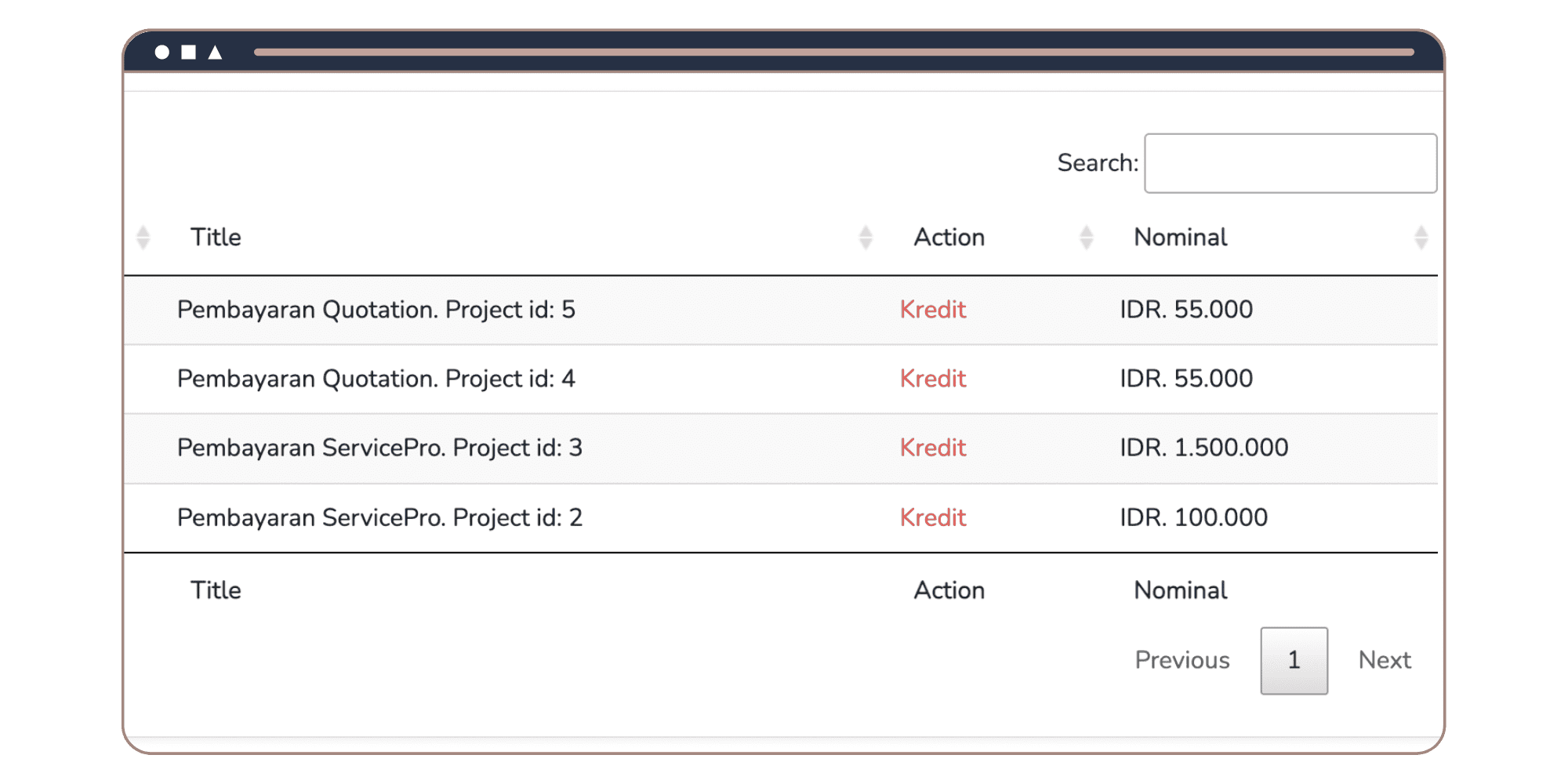Screen dimensions: 1568x784
Task: Go to the Previous page
Action: [x=1181, y=660]
